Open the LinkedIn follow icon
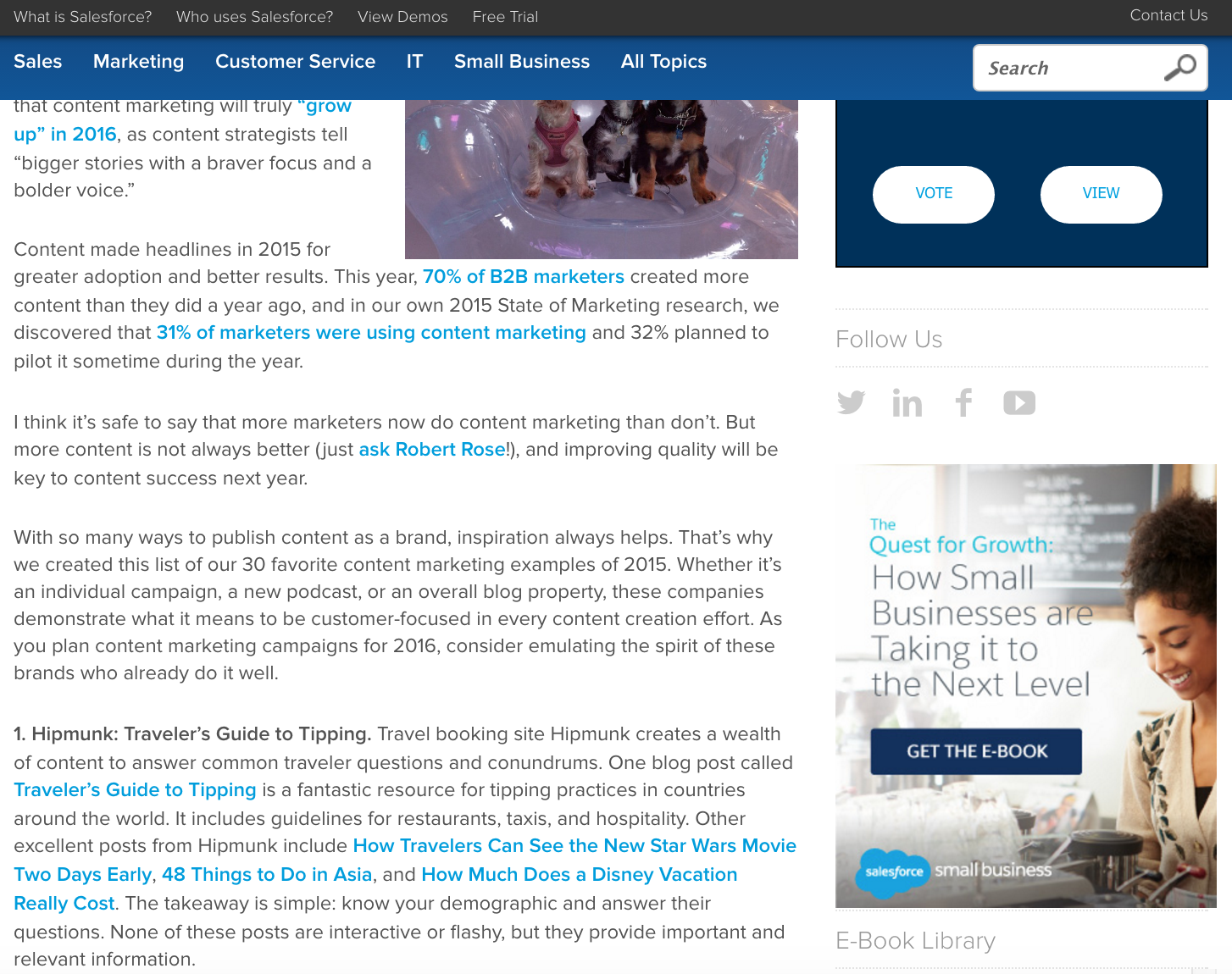The width and height of the screenshot is (1232, 974). pyautogui.click(x=907, y=403)
